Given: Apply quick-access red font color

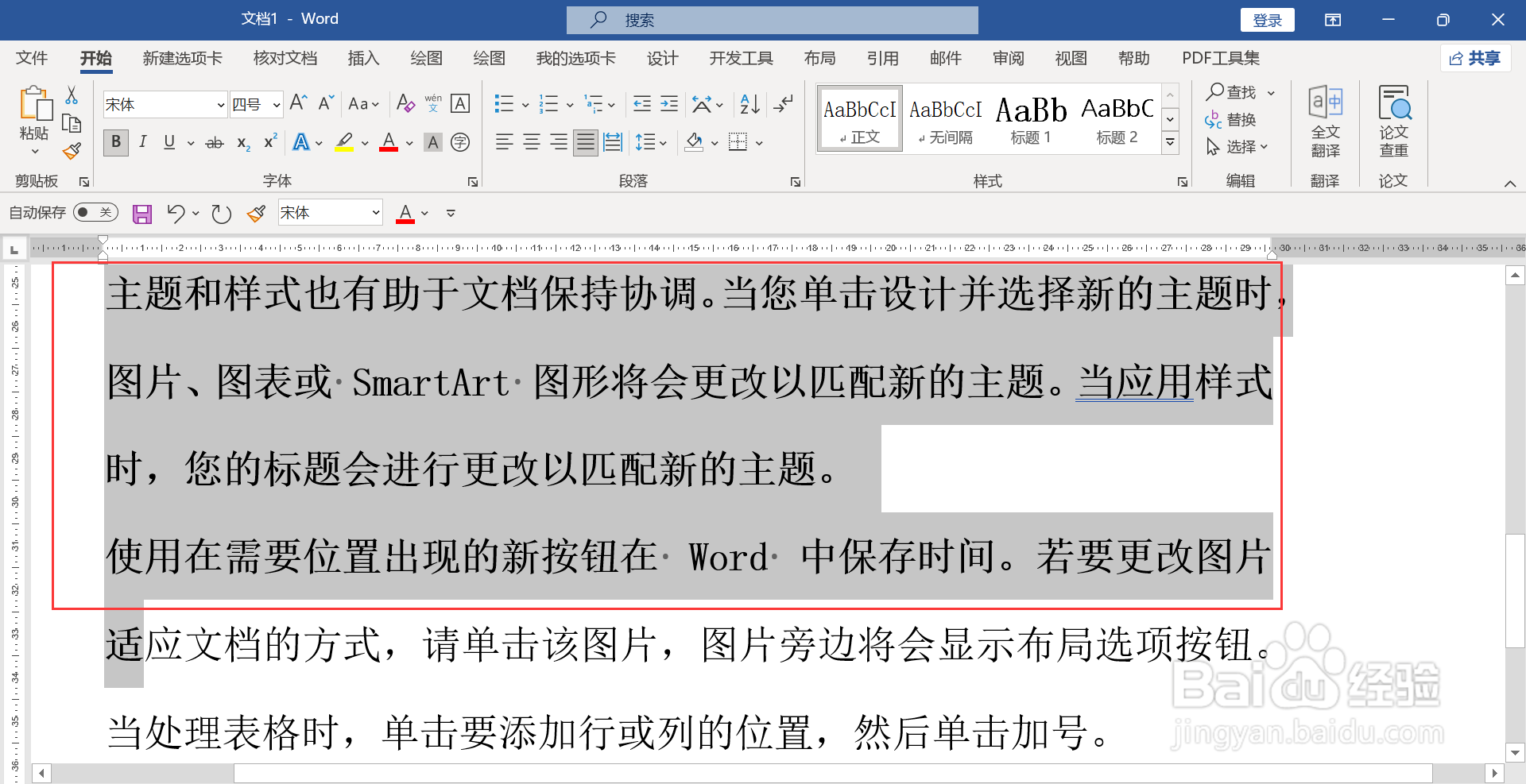Looking at the screenshot, I should point(405,214).
